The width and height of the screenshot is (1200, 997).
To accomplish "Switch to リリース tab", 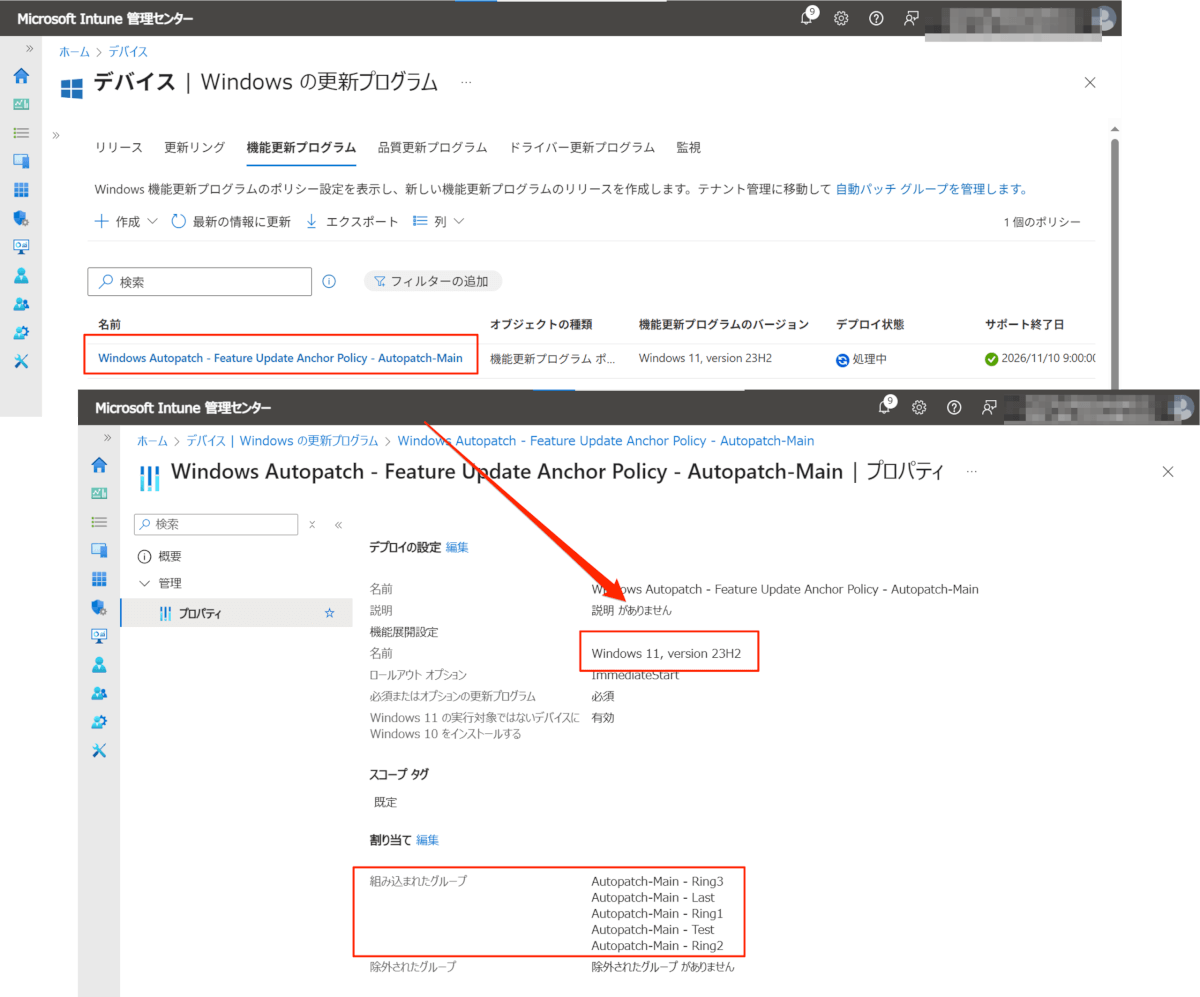I will [x=119, y=147].
